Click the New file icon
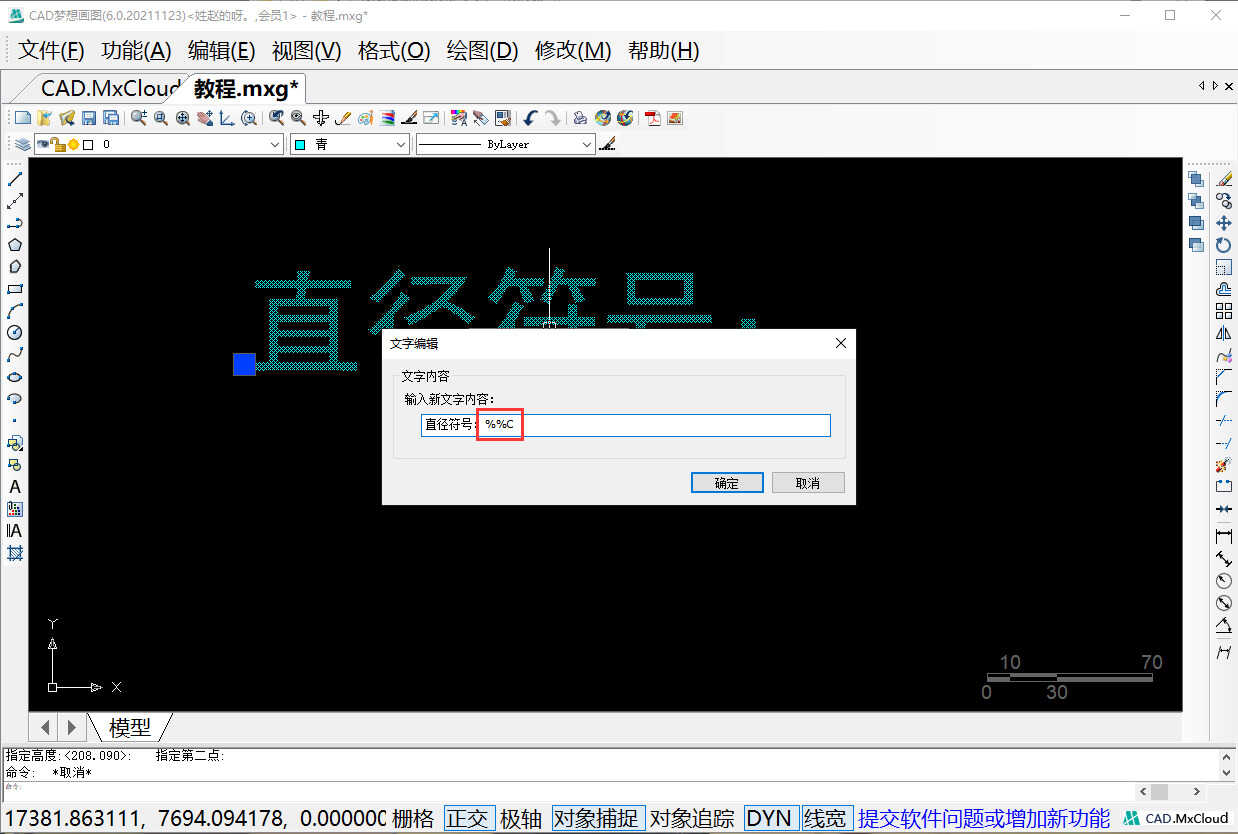 (x=22, y=118)
